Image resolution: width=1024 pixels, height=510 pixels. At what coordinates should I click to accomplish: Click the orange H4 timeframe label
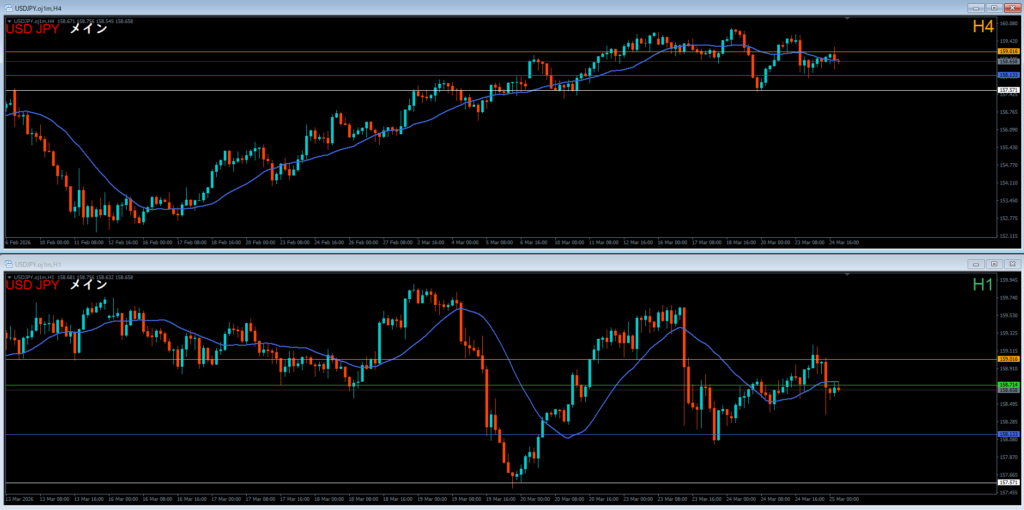tap(983, 28)
